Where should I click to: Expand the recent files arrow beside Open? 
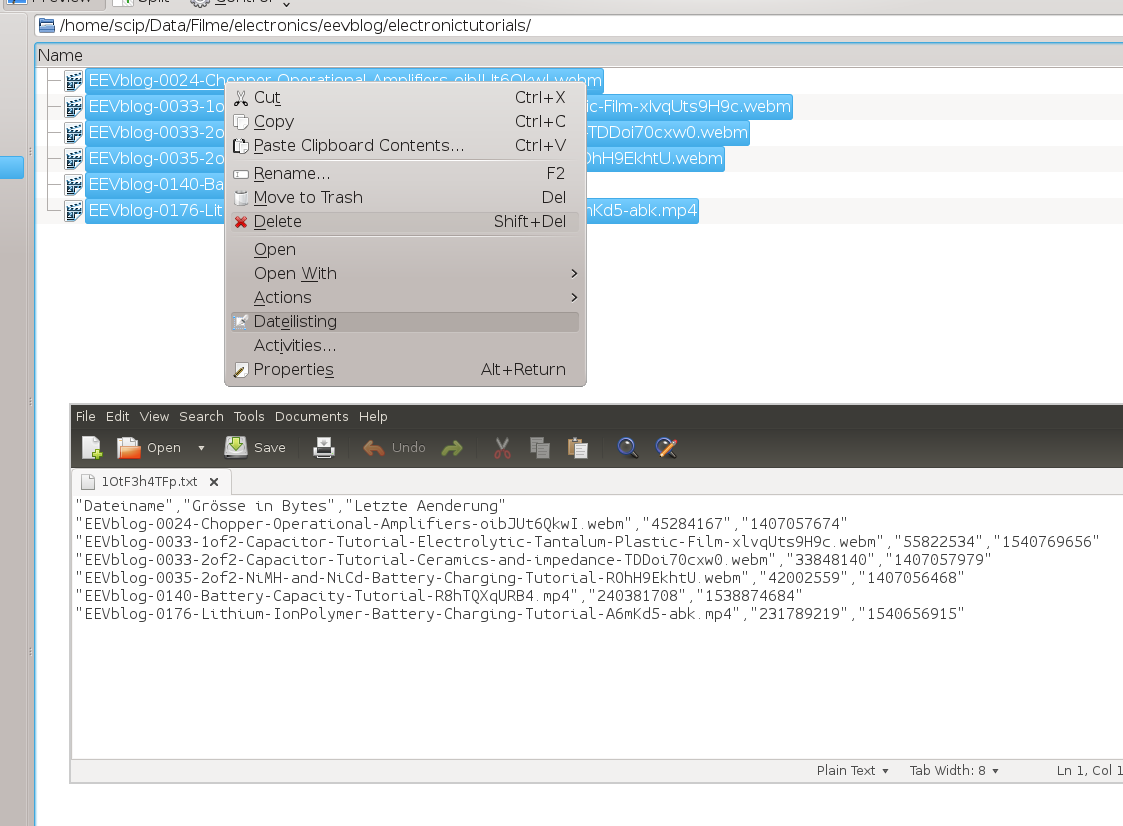(x=201, y=448)
